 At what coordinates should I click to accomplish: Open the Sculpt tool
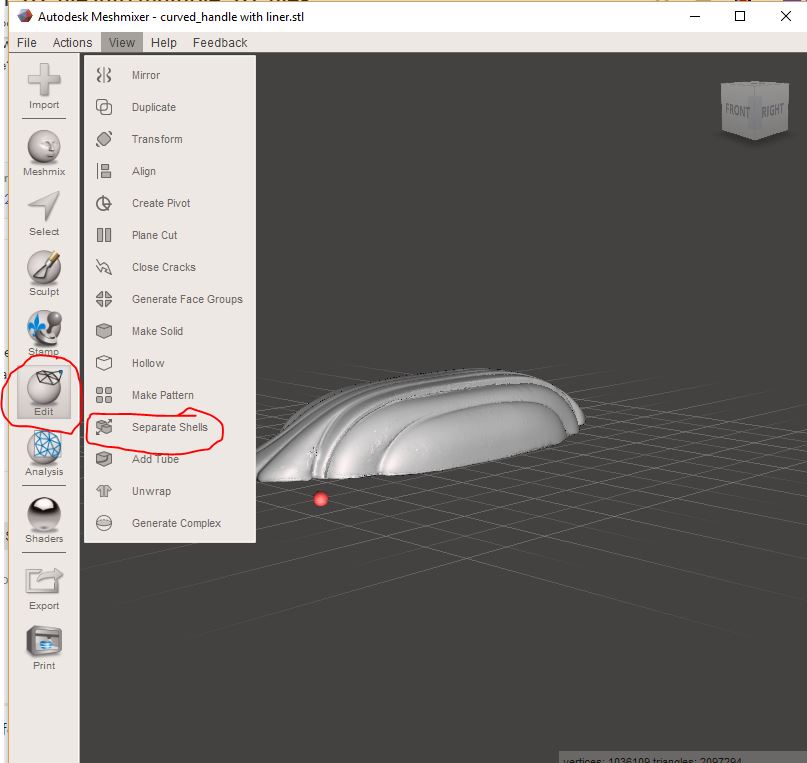click(44, 273)
